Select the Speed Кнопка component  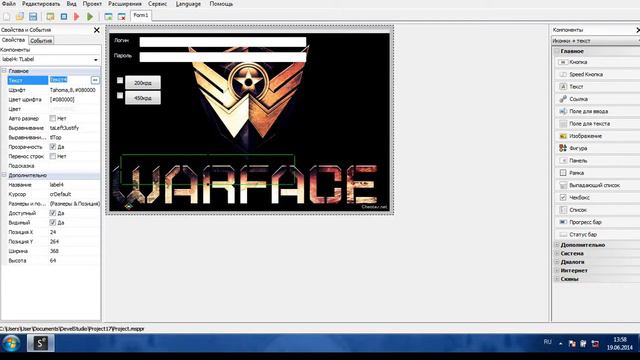tap(597, 74)
